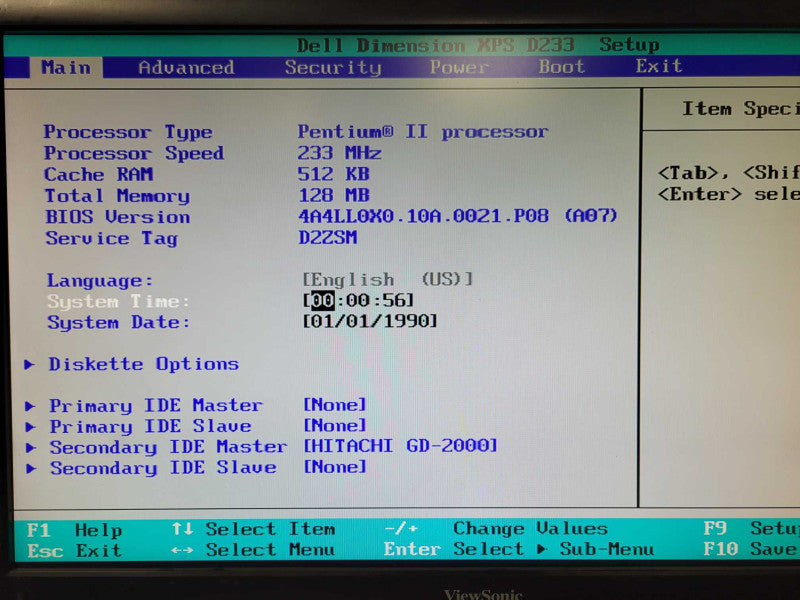This screenshot has width=800, height=600.
Task: Click the Dell Dimension XPS D233 Setup title
Action: tap(478, 45)
